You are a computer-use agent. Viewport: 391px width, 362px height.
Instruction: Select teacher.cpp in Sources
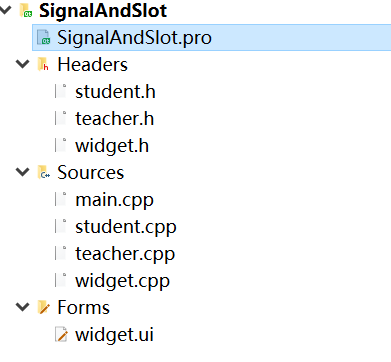tap(125, 254)
